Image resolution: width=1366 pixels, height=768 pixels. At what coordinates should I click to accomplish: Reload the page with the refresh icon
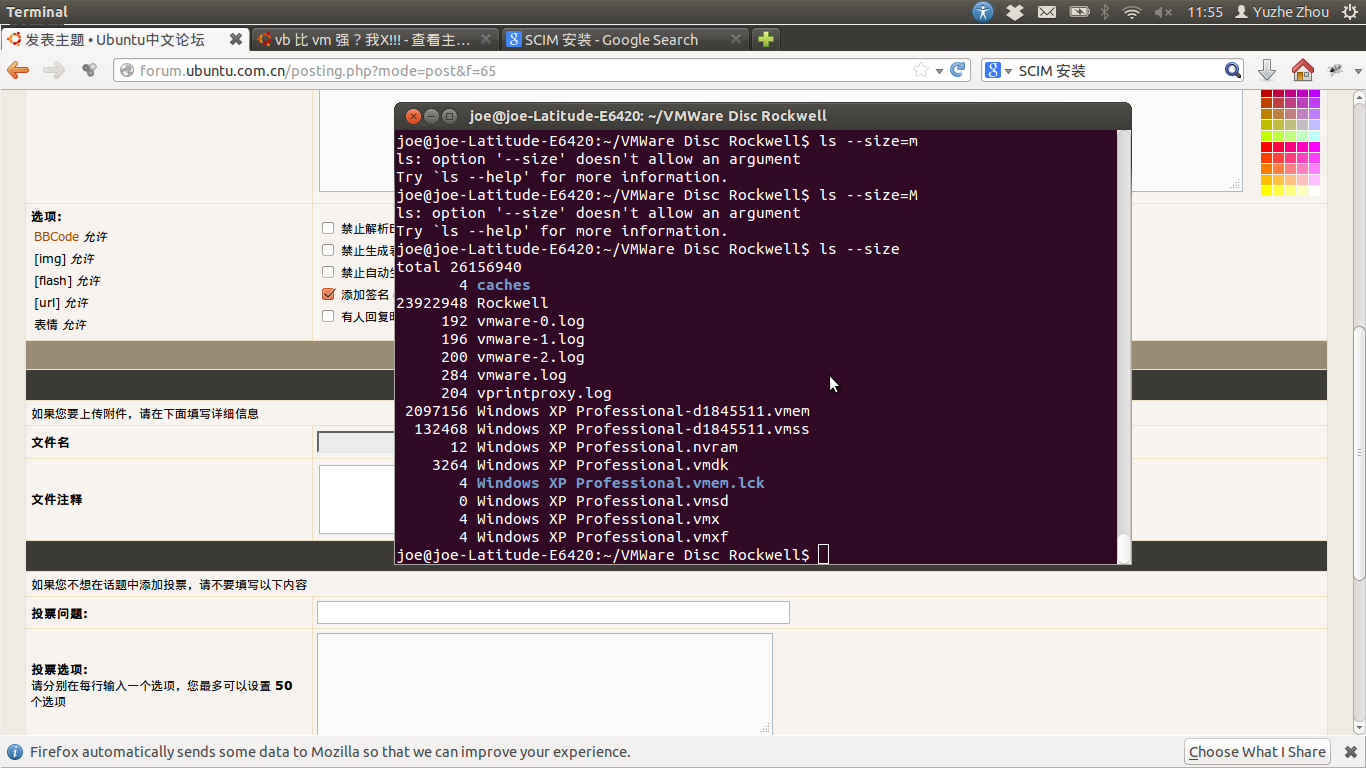(958, 70)
